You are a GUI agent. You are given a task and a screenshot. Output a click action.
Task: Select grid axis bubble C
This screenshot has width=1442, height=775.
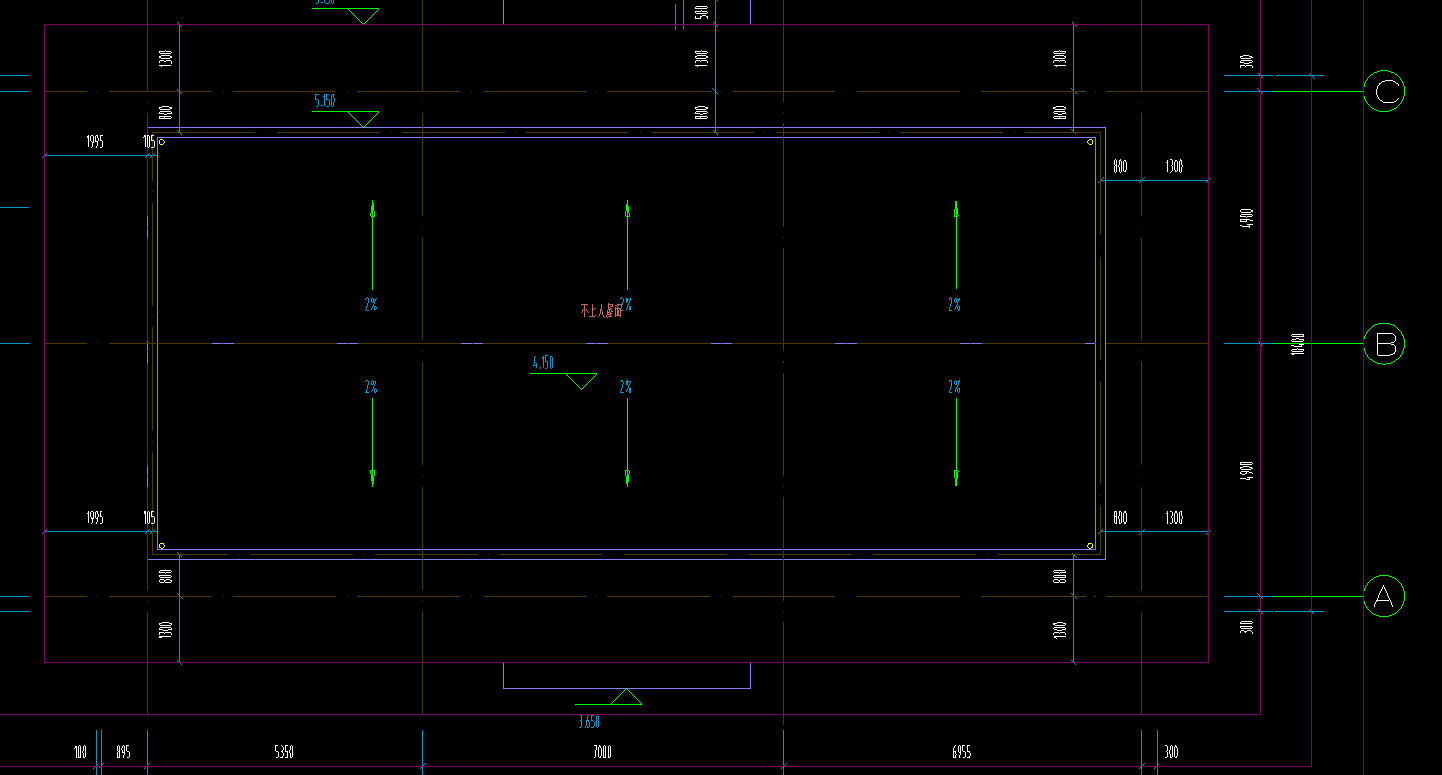tap(1385, 92)
